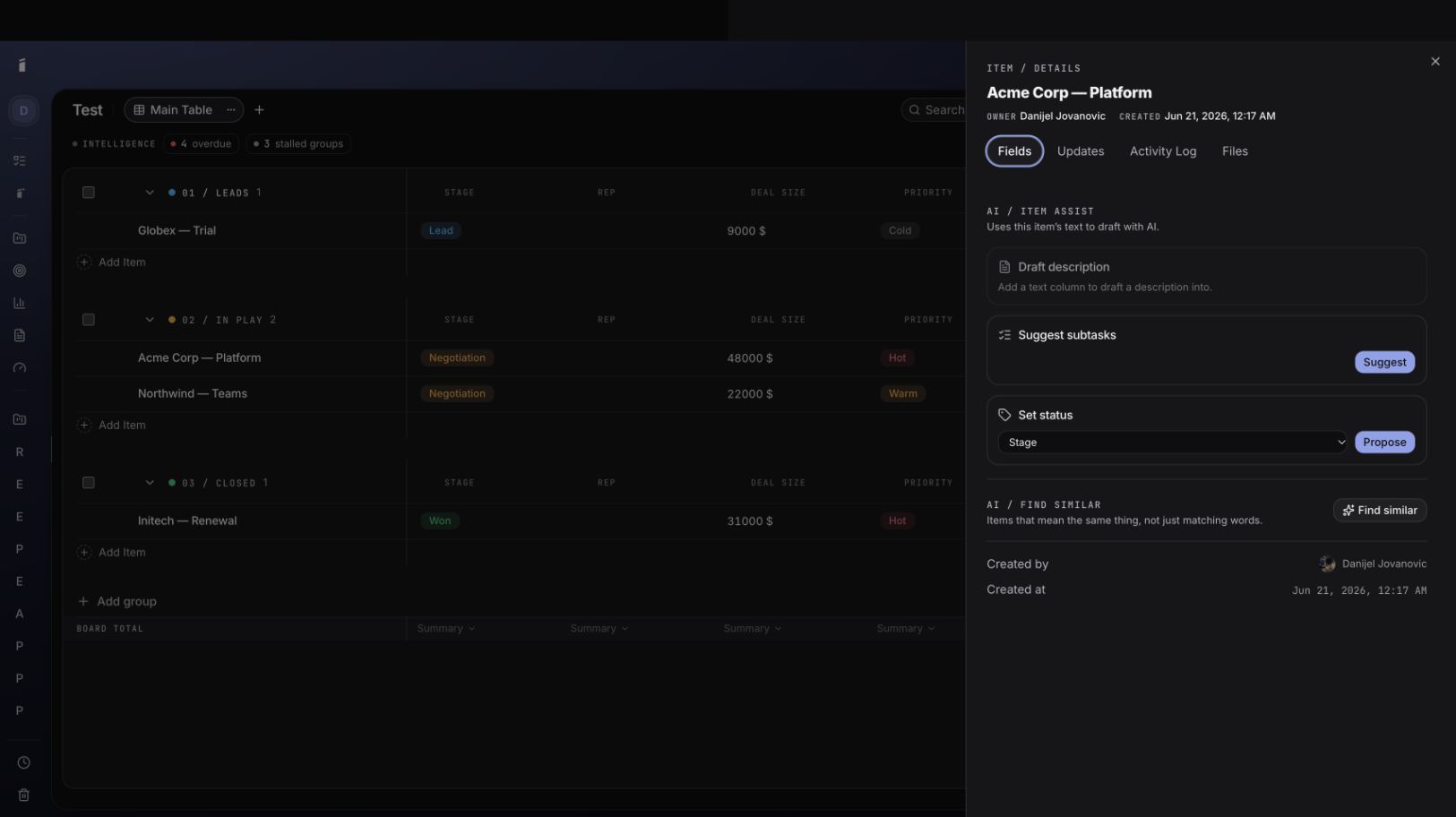The image size is (1456, 817).
Task: Open the clock history icon in sidebar
Action: click(24, 762)
